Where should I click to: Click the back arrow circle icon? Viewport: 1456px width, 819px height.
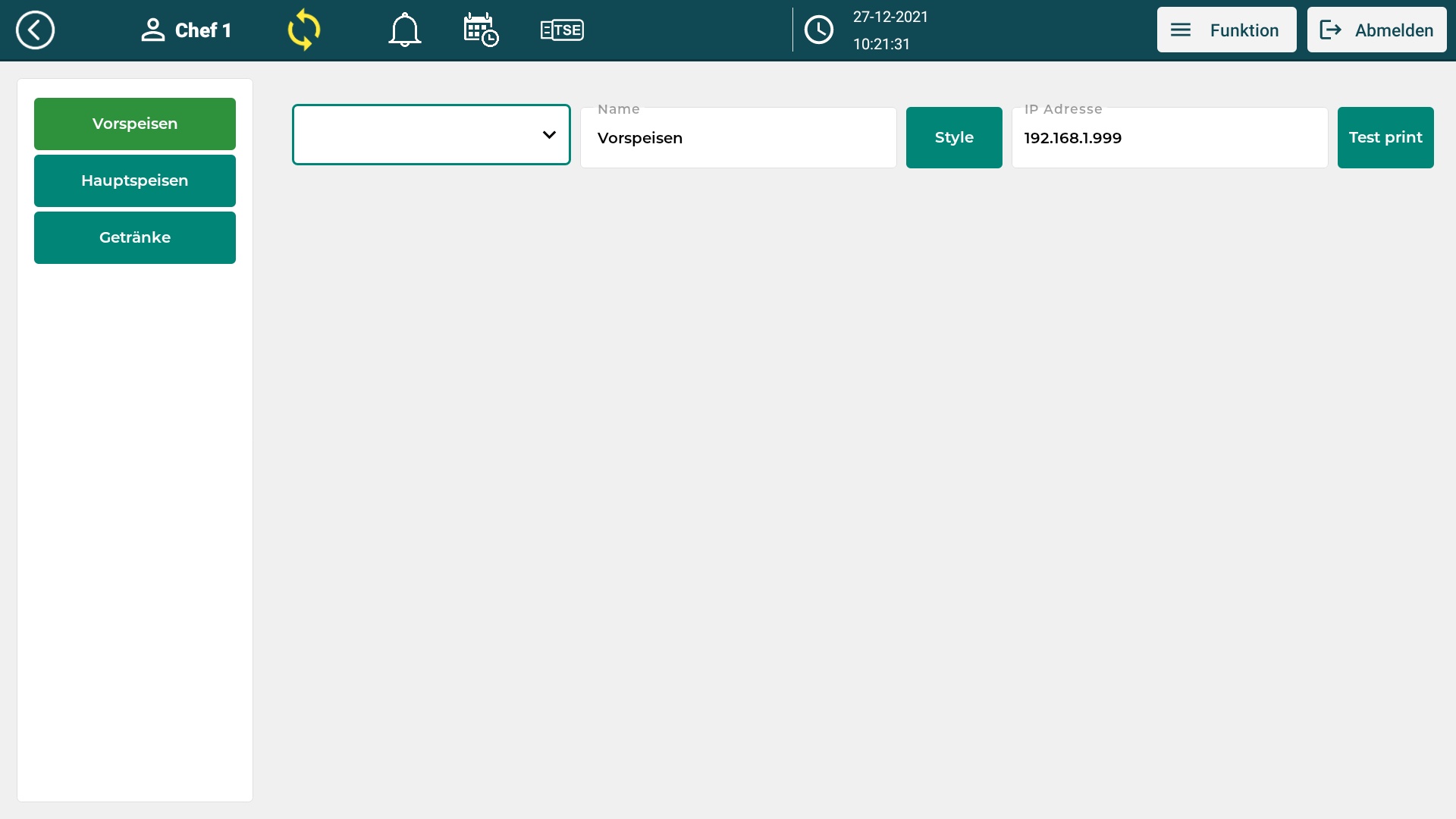pos(35,30)
